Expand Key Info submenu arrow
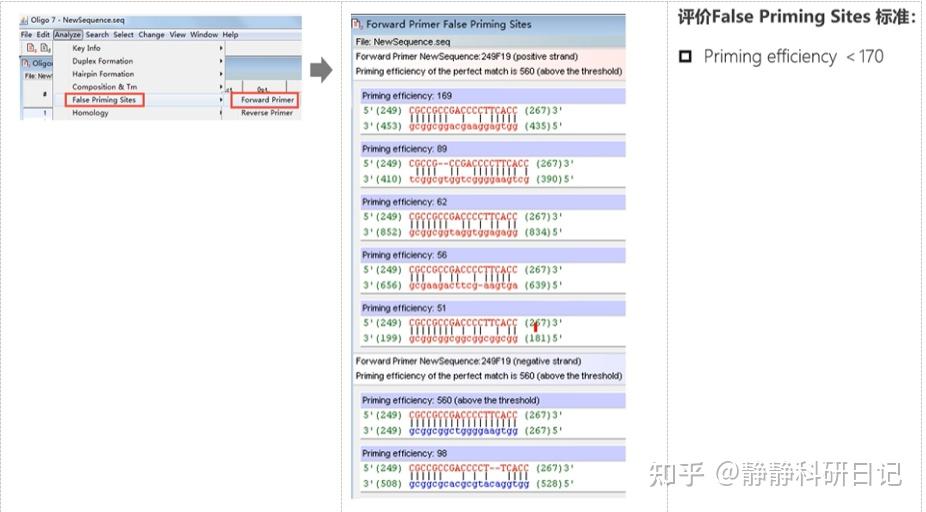 (x=221, y=48)
